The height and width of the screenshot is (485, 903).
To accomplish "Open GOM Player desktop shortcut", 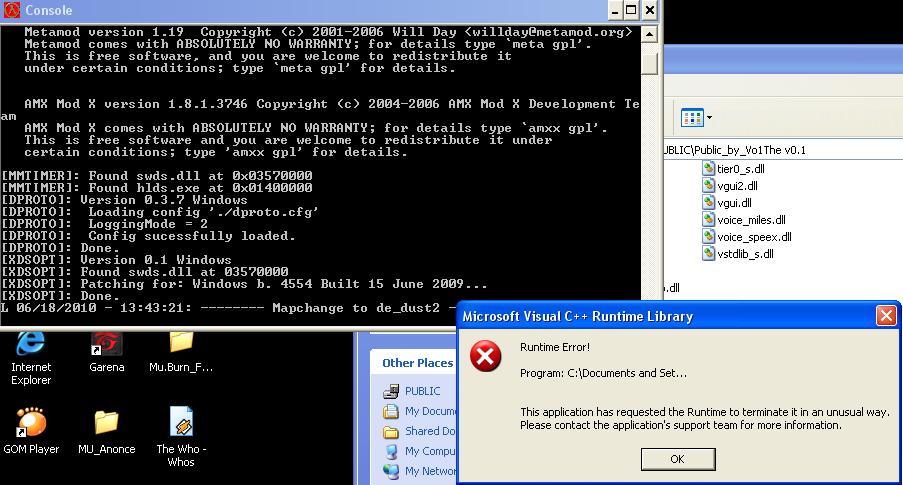I will click(x=31, y=431).
